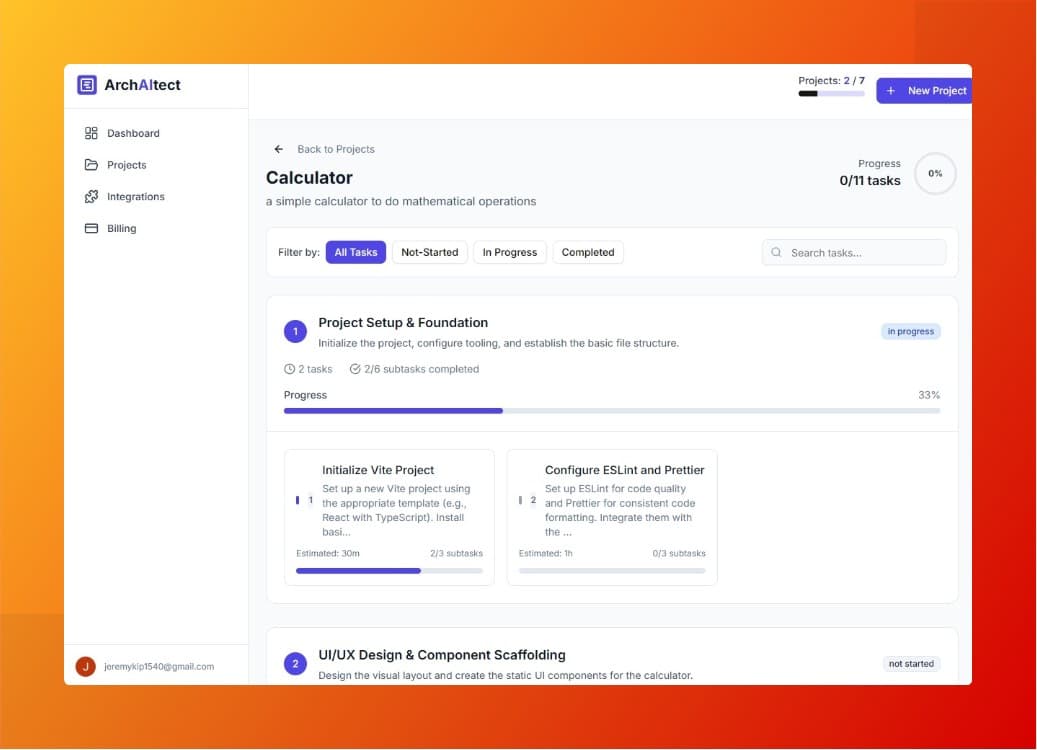The height and width of the screenshot is (750, 1037).
Task: Click the 0/11 tasks progress text
Action: [x=870, y=181]
